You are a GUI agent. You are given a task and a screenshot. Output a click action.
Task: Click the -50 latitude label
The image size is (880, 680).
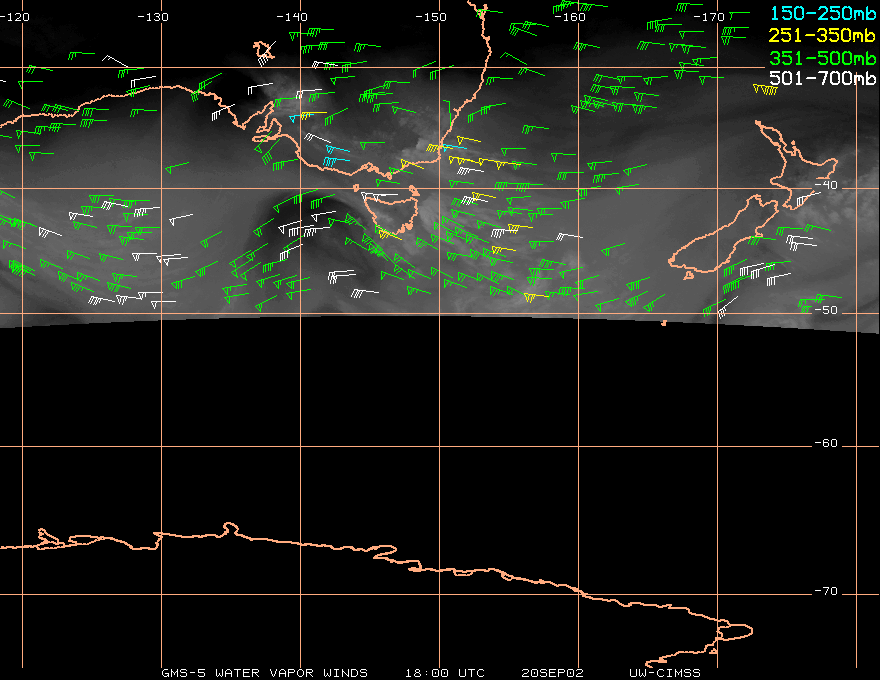tap(826, 310)
